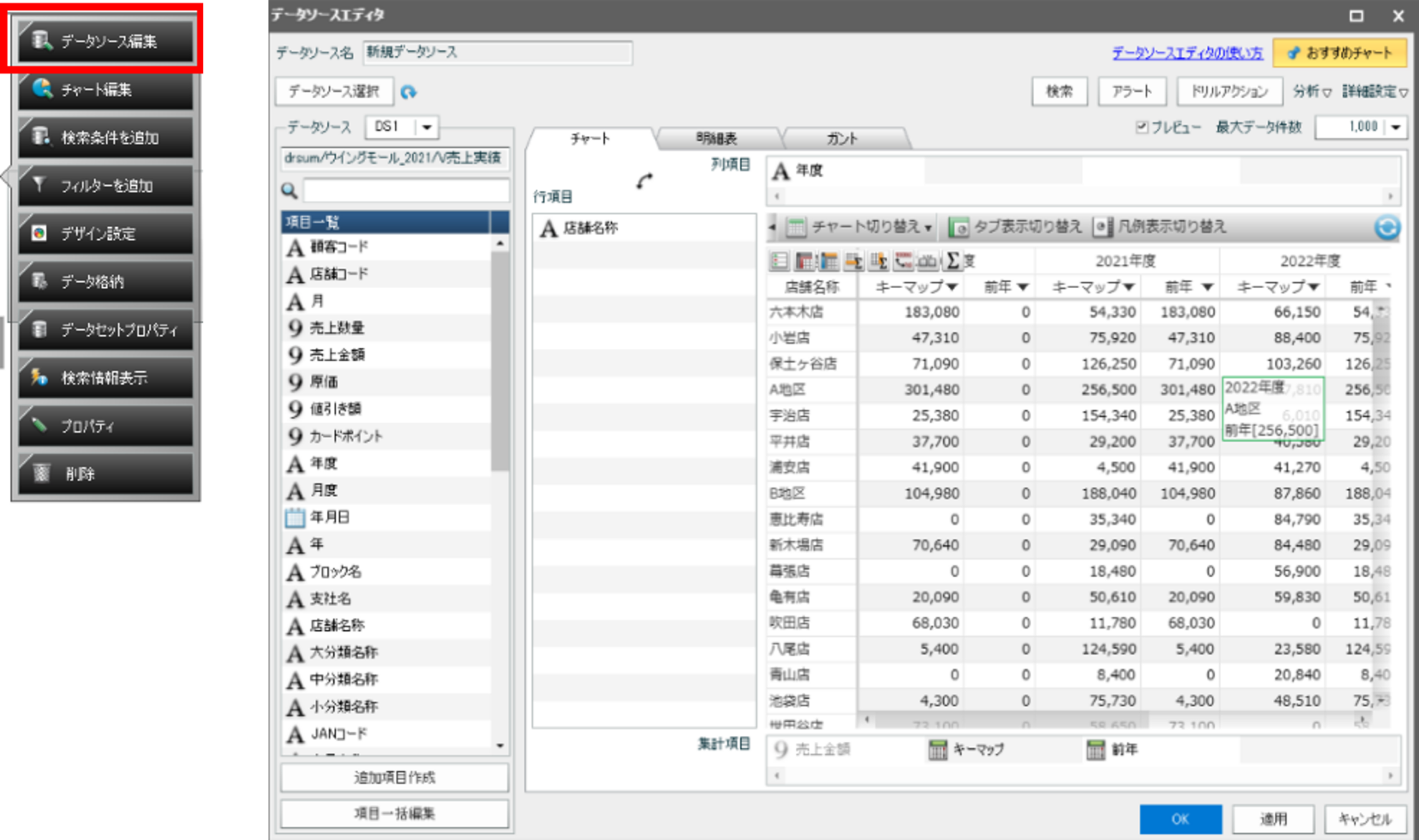
Task: Open デザイン設定 from the sidebar
Action: pyautogui.click(x=105, y=234)
